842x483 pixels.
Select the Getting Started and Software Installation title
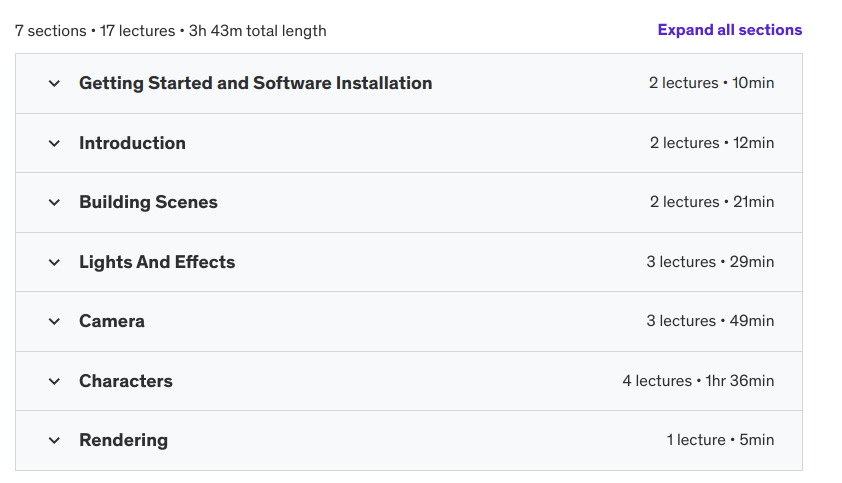click(x=255, y=83)
